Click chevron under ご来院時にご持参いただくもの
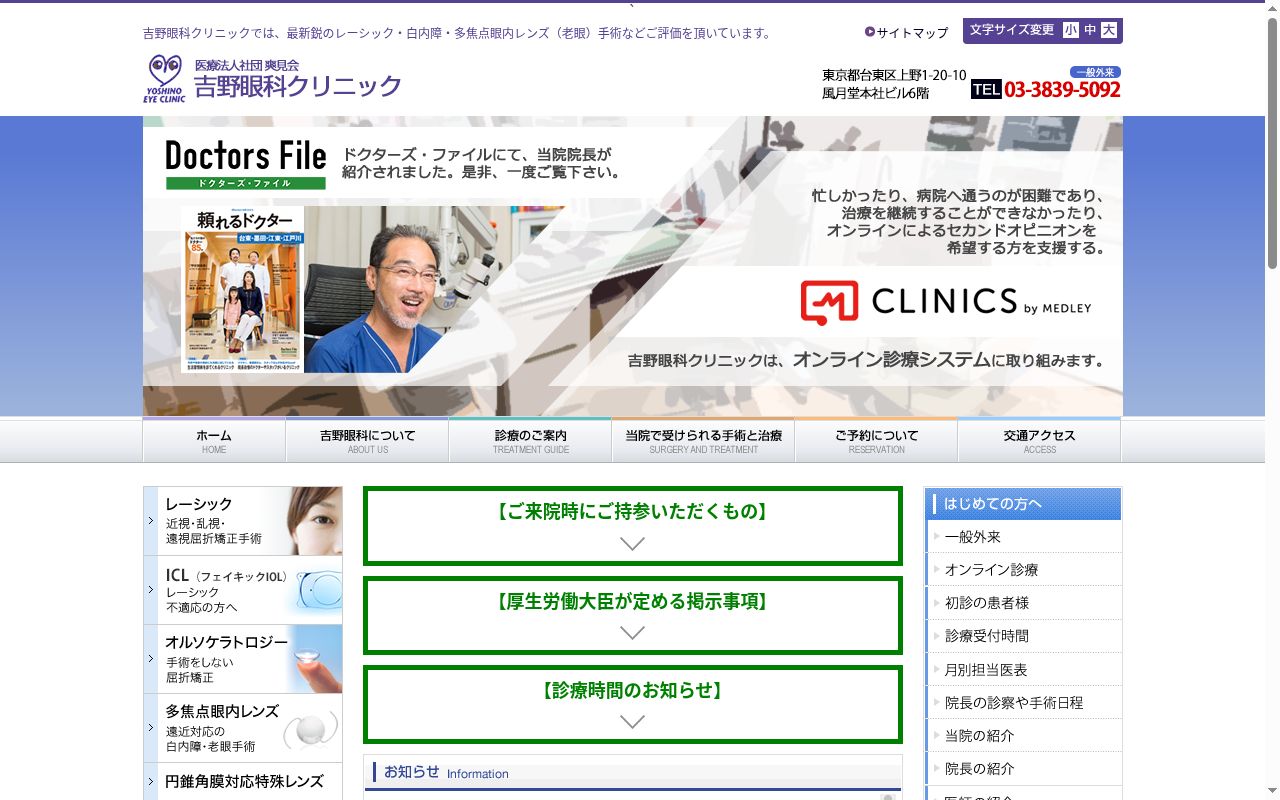 tap(632, 544)
